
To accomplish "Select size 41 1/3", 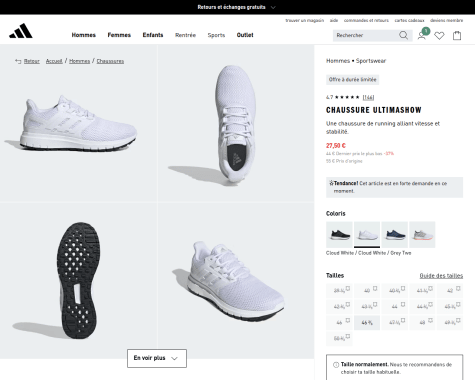I will (422, 291).
